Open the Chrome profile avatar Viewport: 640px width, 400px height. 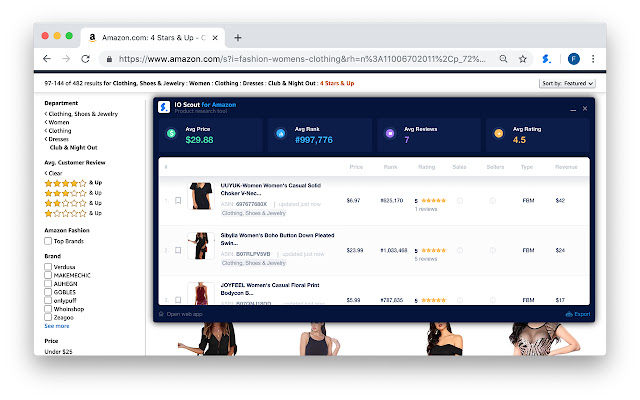tap(573, 59)
